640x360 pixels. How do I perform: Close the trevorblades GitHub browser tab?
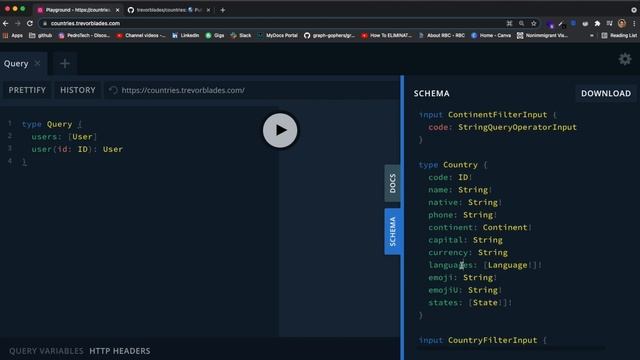pyautogui.click(x=209, y=10)
